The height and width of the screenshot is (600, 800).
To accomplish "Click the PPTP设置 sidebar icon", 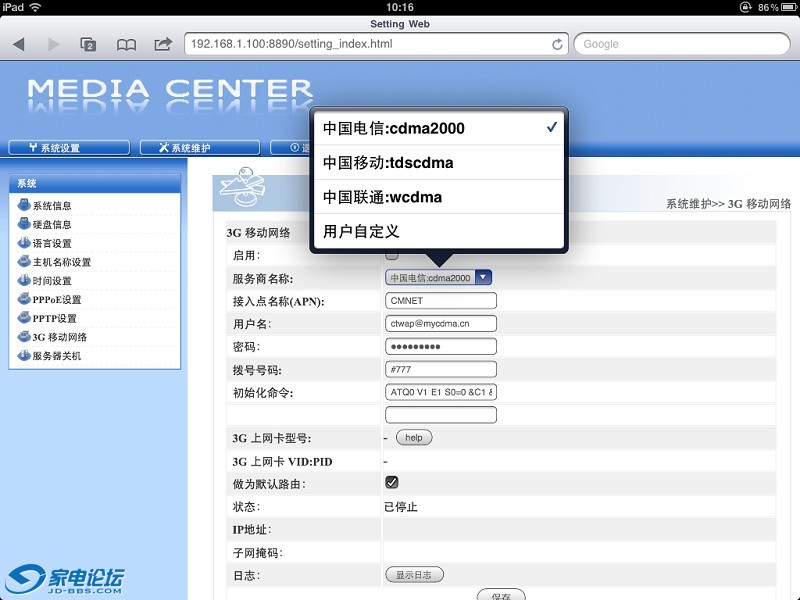I will (24, 317).
